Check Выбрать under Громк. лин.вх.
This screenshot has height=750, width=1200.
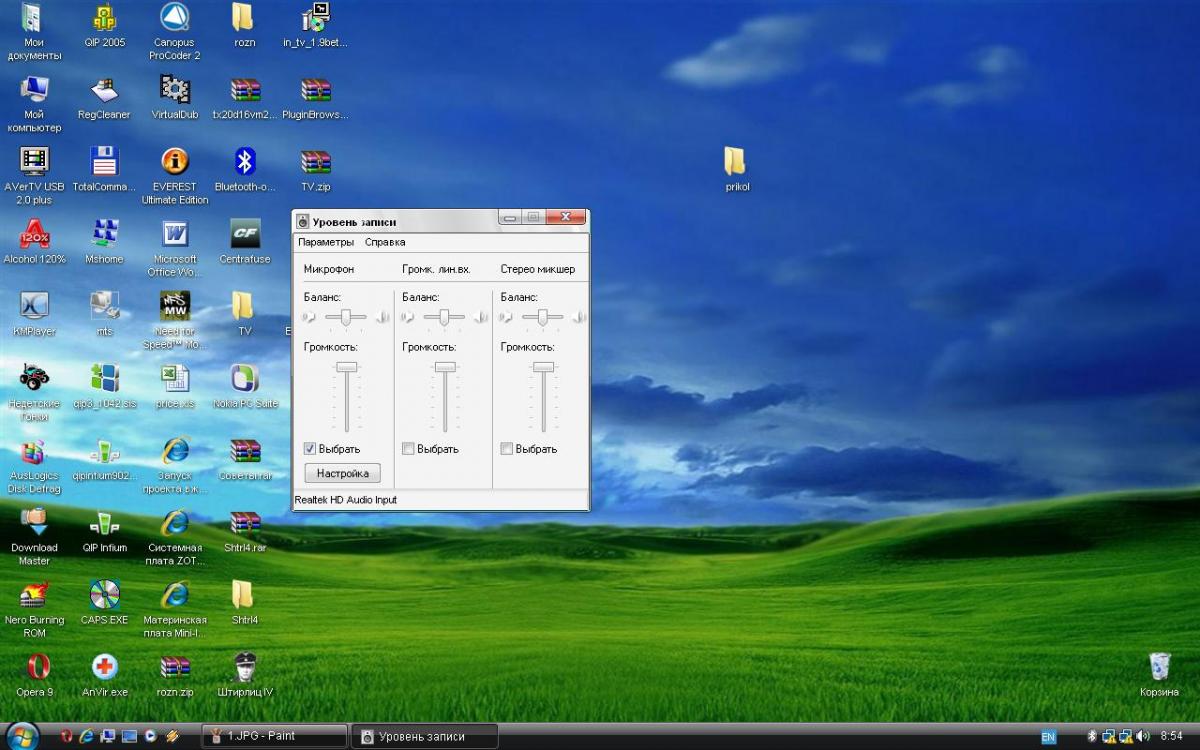point(408,449)
